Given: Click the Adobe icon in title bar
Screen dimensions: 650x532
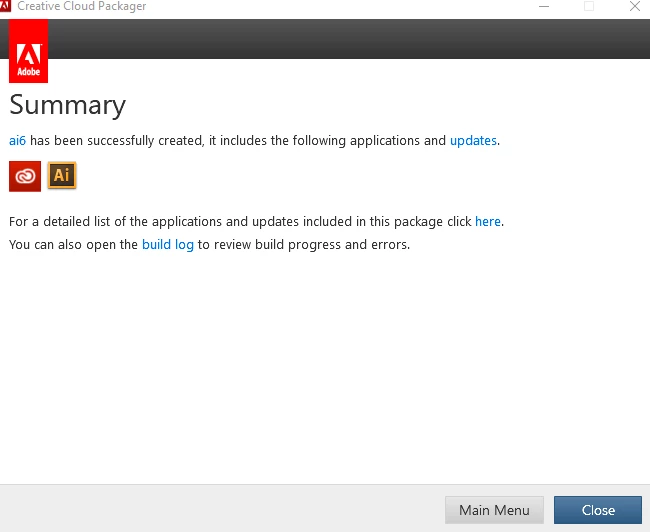Looking at the screenshot, I should (x=5, y=6).
